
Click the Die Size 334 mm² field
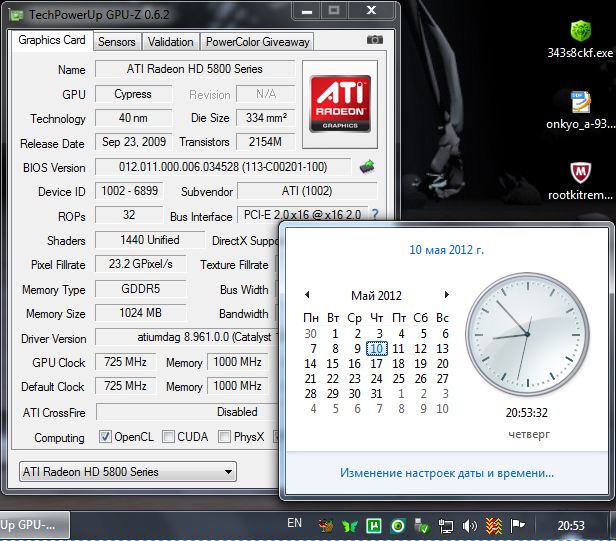tap(265, 118)
